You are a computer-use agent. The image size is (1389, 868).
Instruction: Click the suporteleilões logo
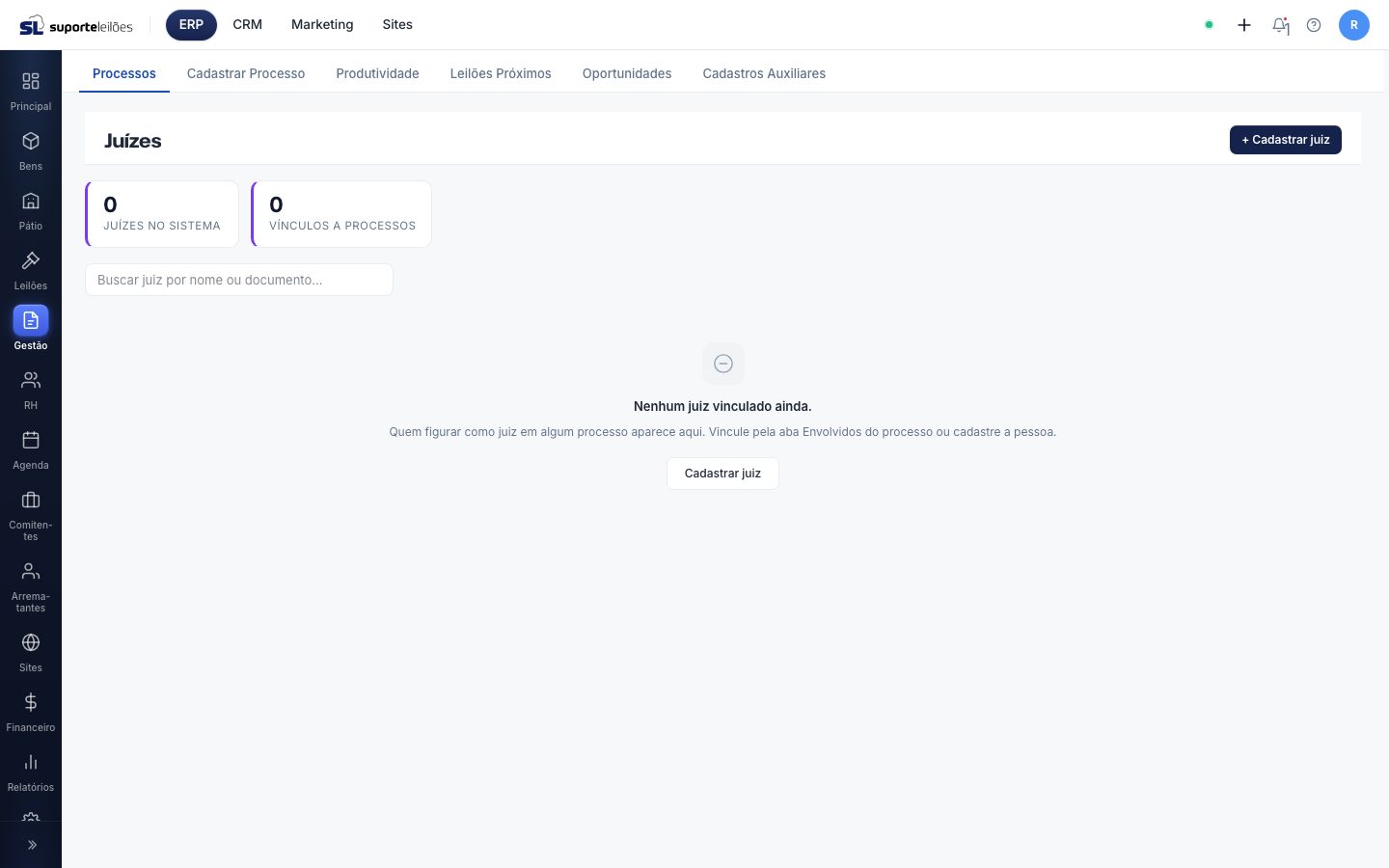(76, 26)
